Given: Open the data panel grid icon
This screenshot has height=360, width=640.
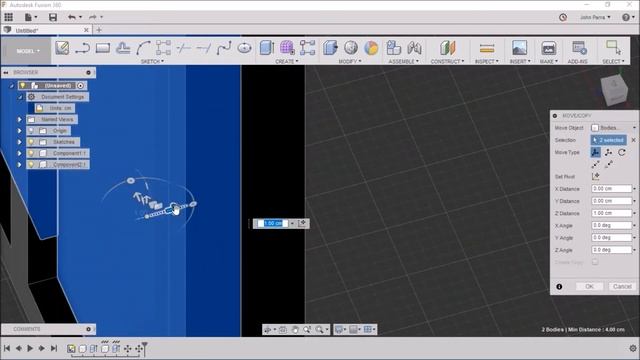Looking at the screenshot, I should click(x=9, y=17).
